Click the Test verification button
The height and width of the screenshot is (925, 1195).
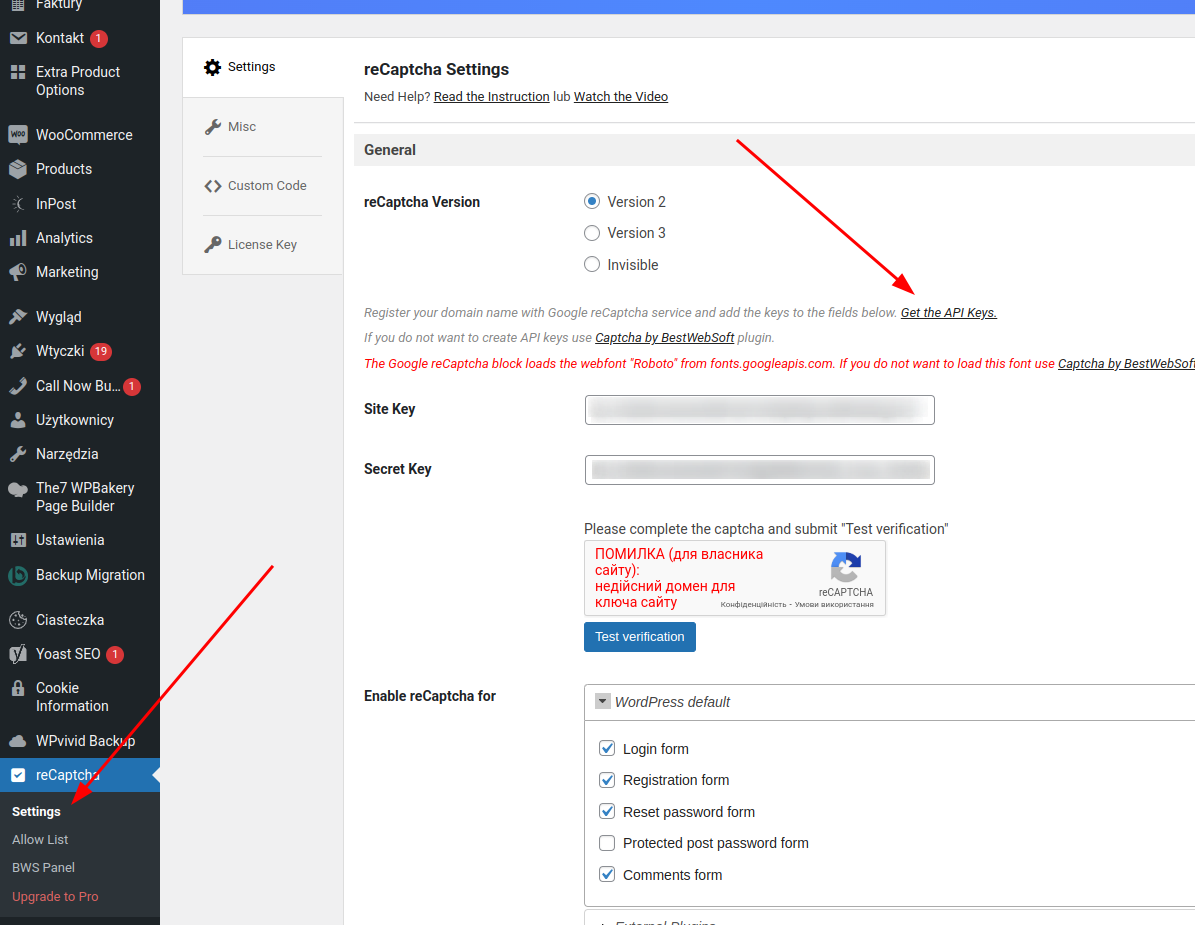pos(639,637)
